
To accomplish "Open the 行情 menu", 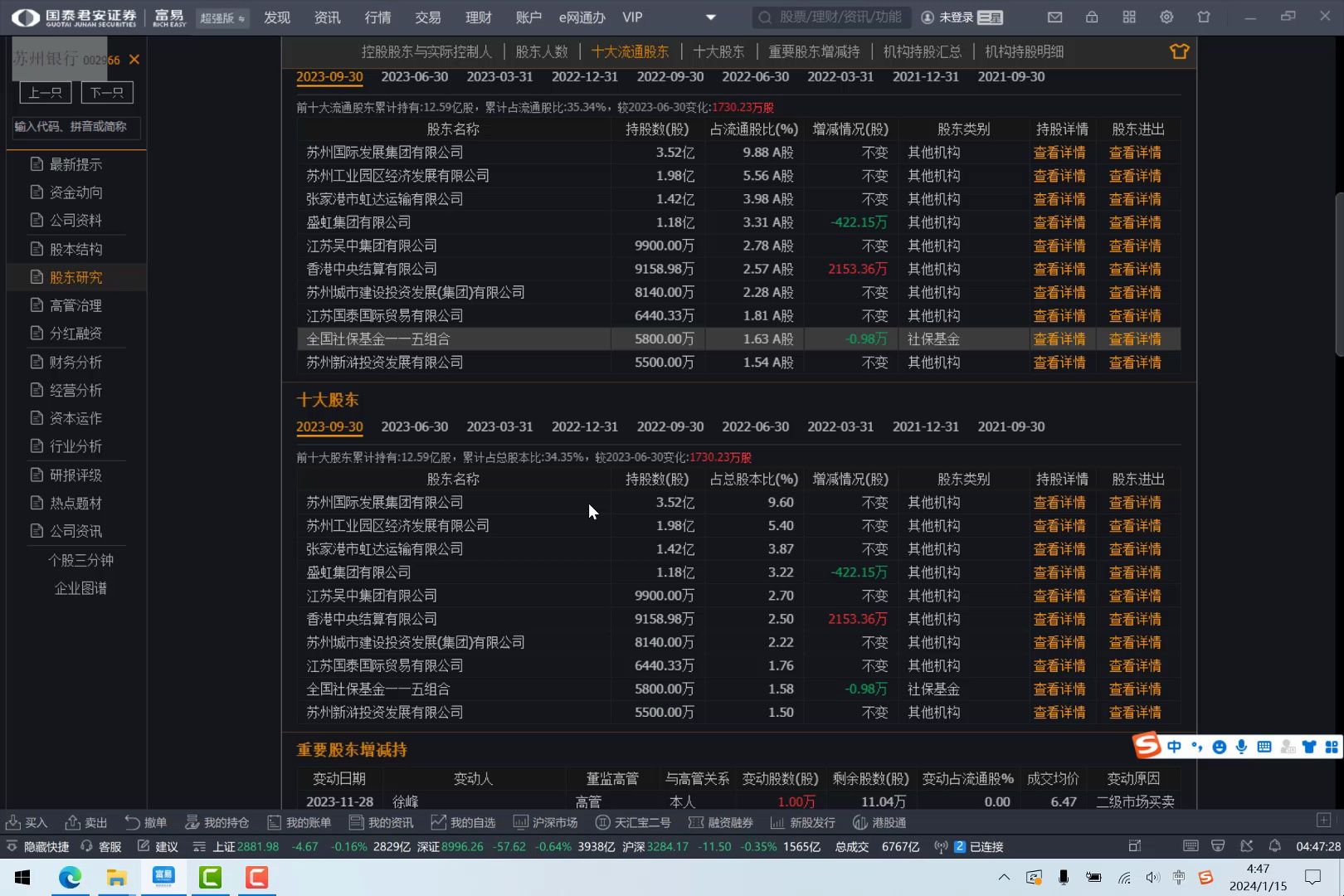I will (x=377, y=17).
